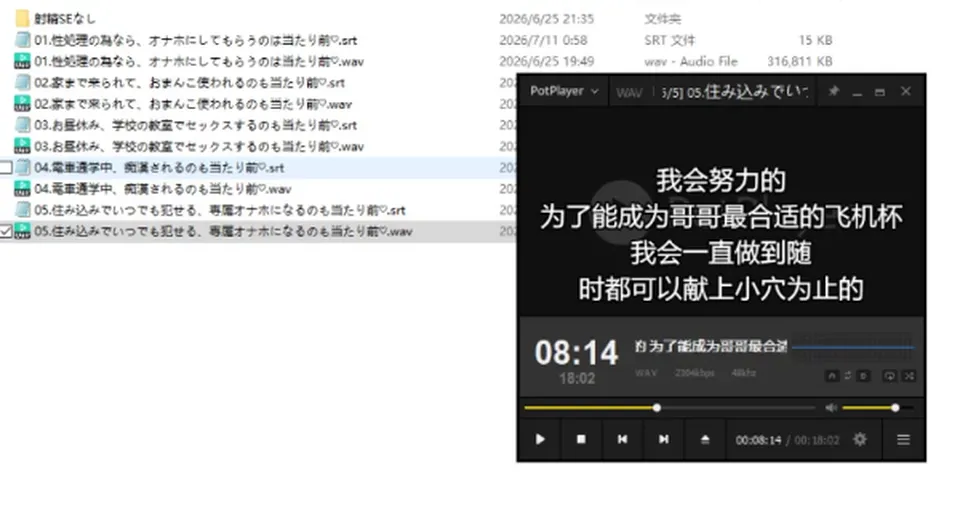Image resolution: width=960 pixels, height=523 pixels.
Task: Mute audio with the speaker icon
Action: tap(830, 407)
